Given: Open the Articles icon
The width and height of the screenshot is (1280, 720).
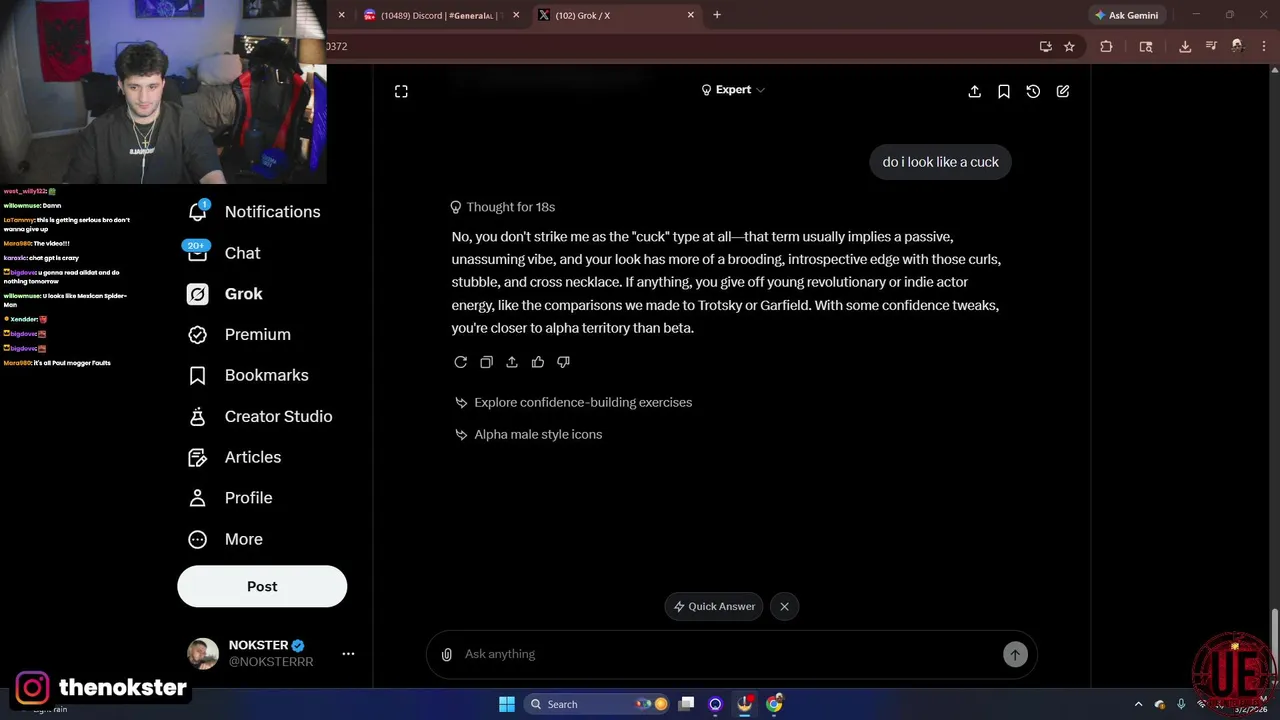Looking at the screenshot, I should 198,458.
